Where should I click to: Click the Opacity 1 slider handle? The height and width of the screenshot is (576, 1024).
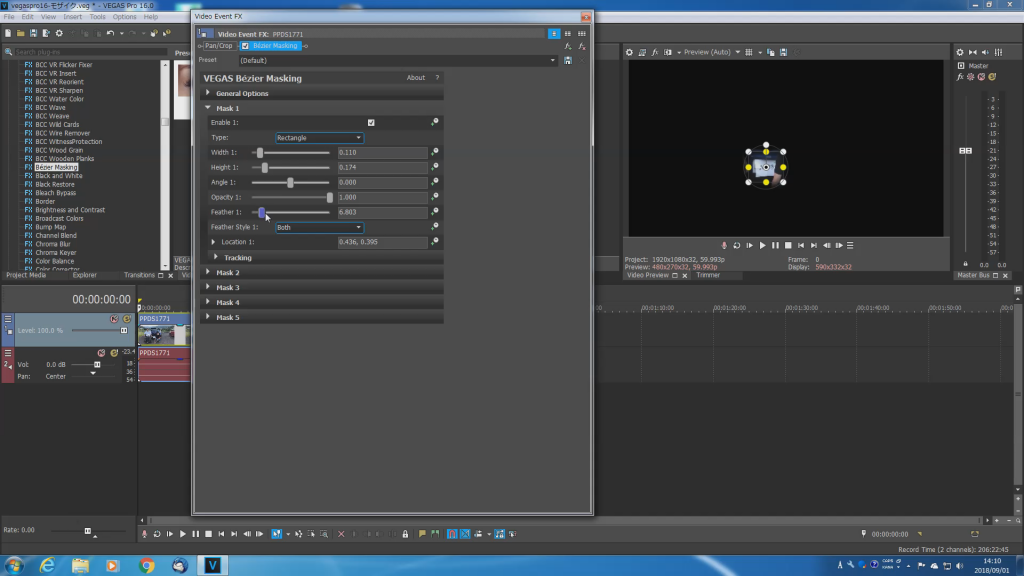pyautogui.click(x=329, y=197)
